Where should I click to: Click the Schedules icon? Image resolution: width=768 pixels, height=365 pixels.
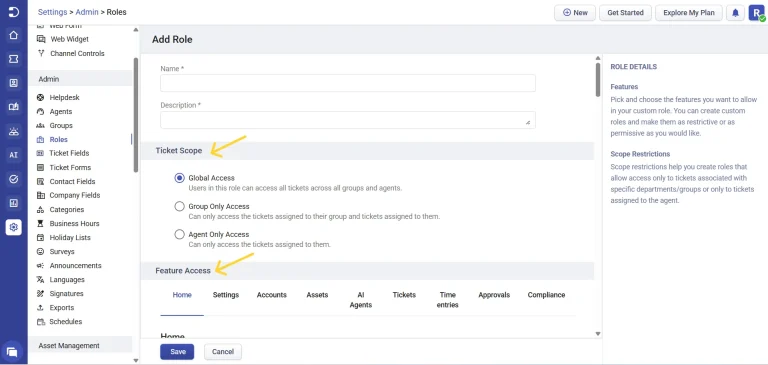[40, 322]
